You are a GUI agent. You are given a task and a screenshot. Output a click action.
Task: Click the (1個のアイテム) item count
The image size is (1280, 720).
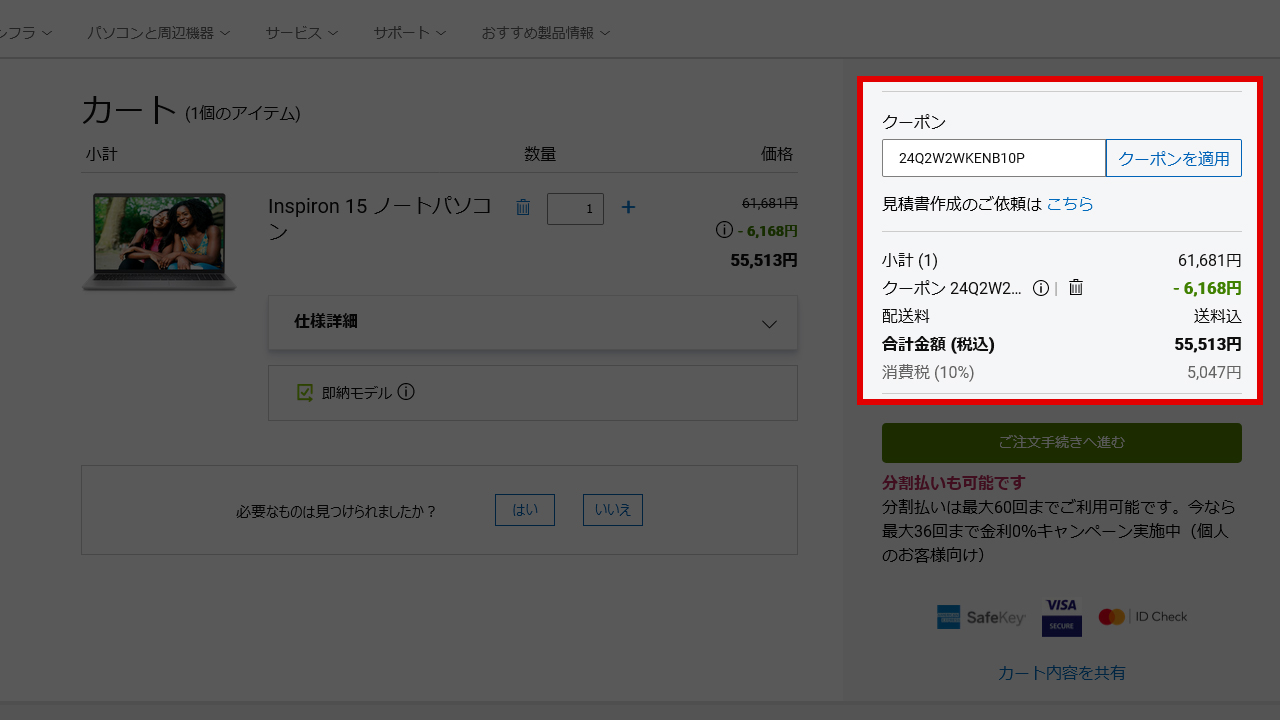click(243, 114)
